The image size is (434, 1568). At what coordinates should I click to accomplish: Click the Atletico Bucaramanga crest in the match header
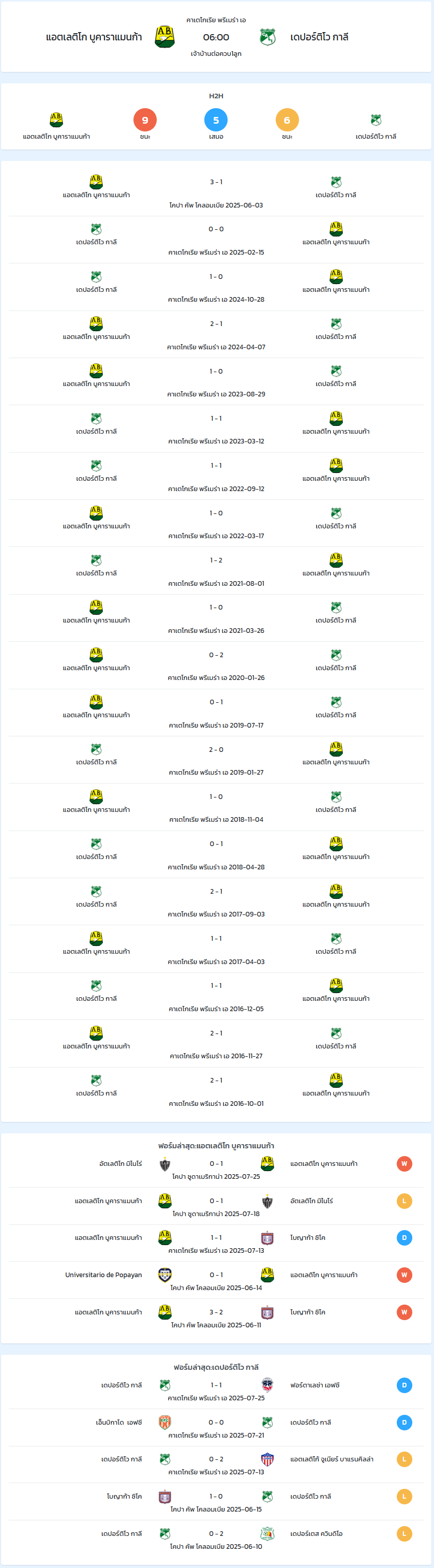click(165, 37)
